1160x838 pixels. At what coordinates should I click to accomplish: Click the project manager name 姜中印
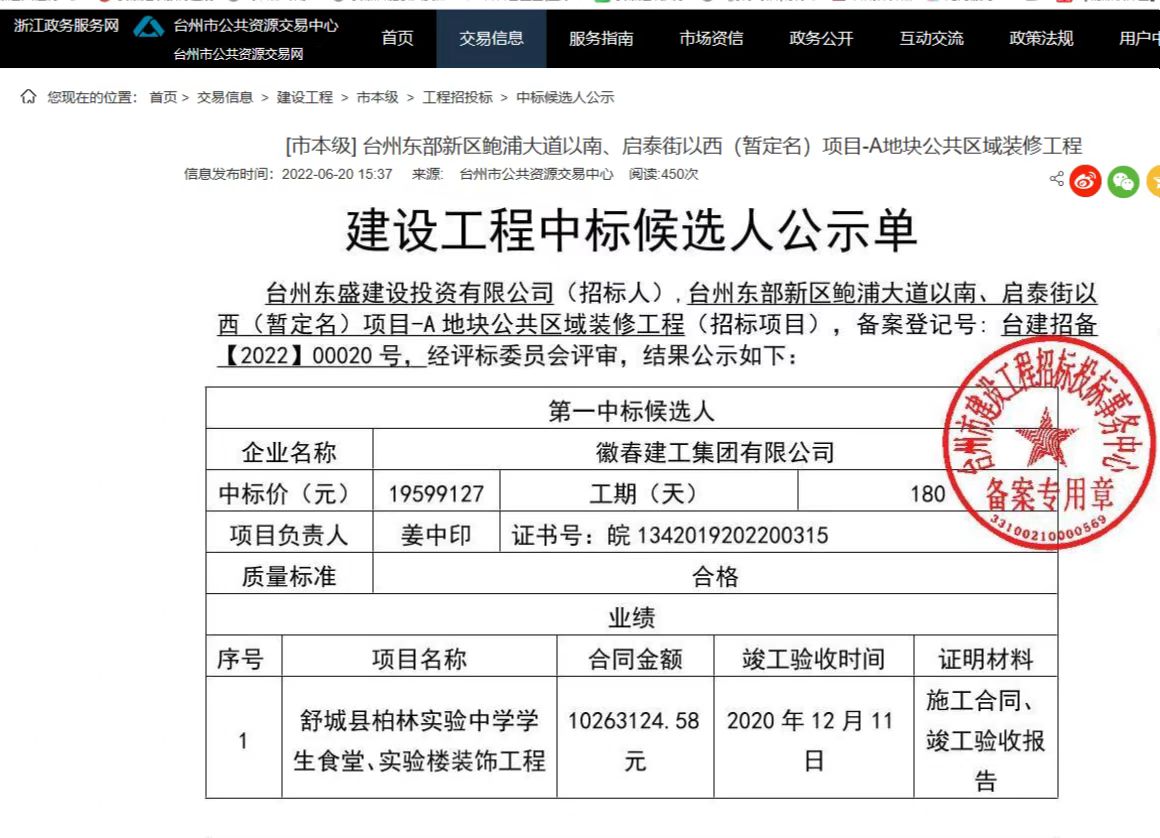click(x=436, y=535)
